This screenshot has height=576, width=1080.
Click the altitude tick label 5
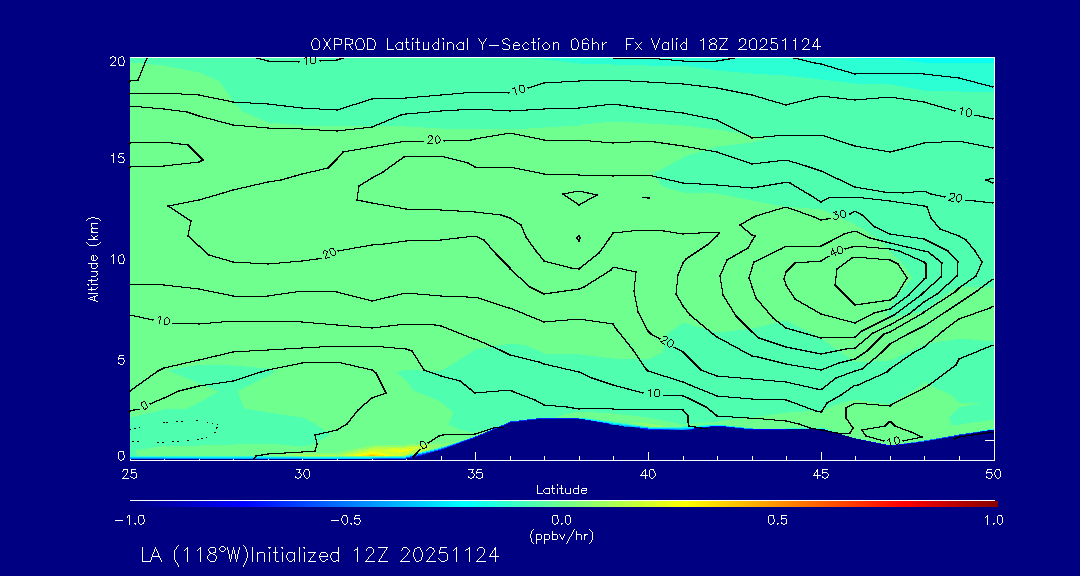click(x=119, y=359)
